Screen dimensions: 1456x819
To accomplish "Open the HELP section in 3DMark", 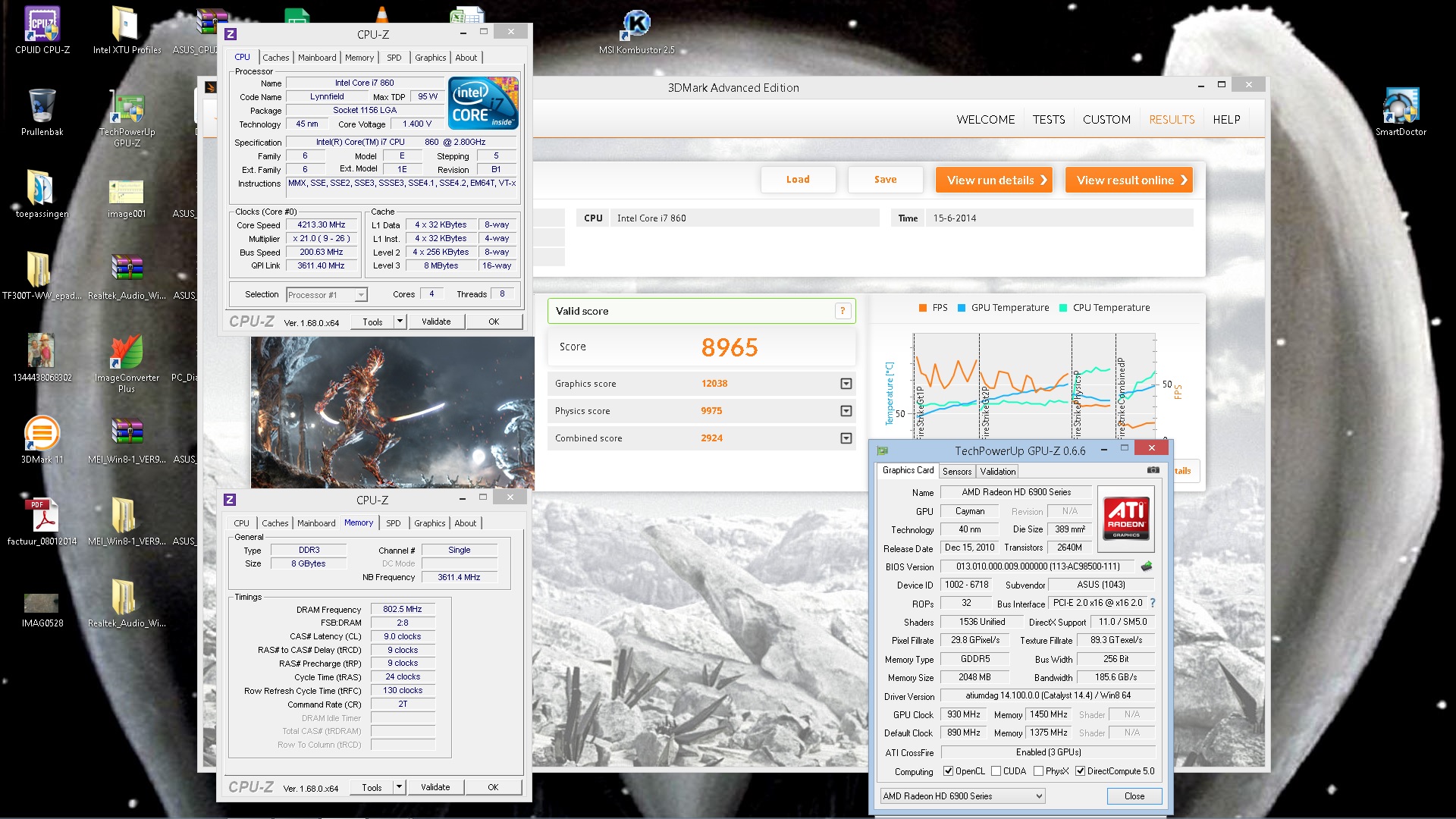I will pyautogui.click(x=1226, y=120).
